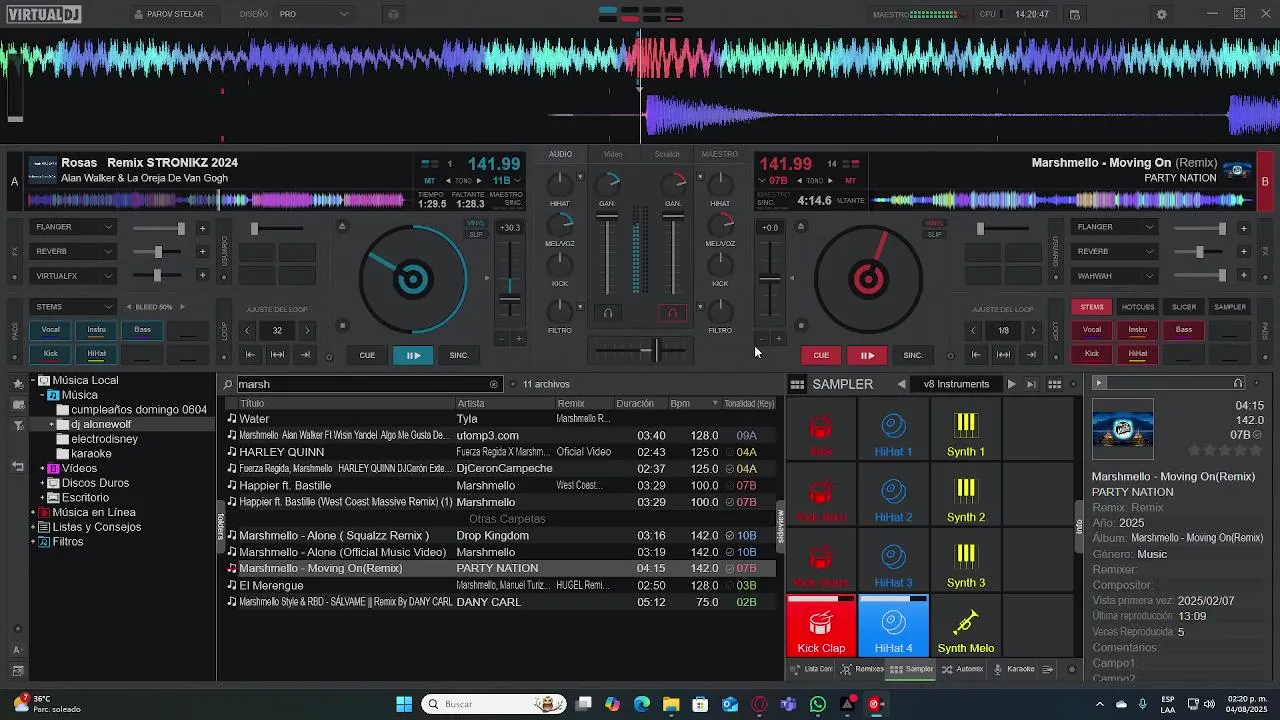The height and width of the screenshot is (720, 1280).
Task: Open Remixes sideview tab
Action: pos(863,669)
